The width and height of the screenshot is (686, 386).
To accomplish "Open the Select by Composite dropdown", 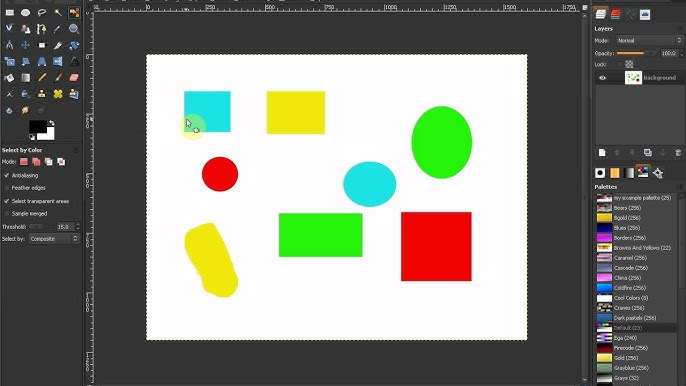I will coord(54,239).
